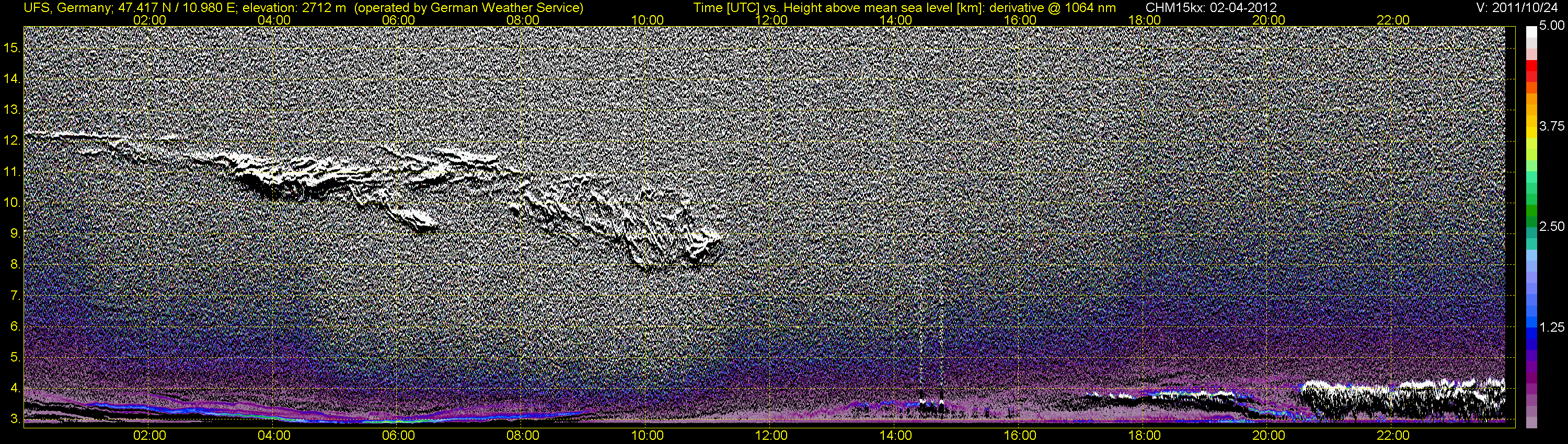Click the 2.50 value on the colorbar
The image size is (1568, 444).
pos(1552,226)
